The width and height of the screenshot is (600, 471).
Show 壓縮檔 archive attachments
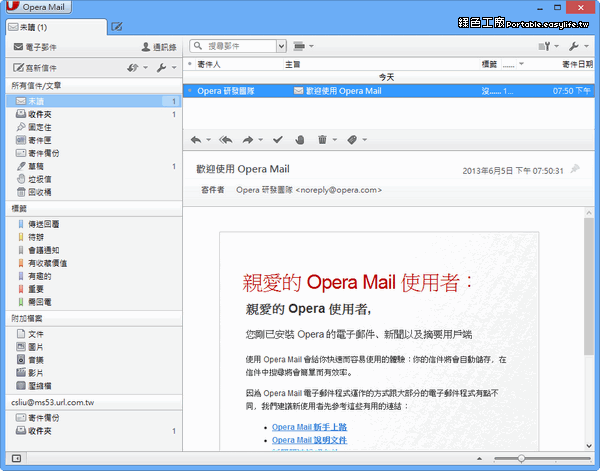pyautogui.click(x=93, y=386)
